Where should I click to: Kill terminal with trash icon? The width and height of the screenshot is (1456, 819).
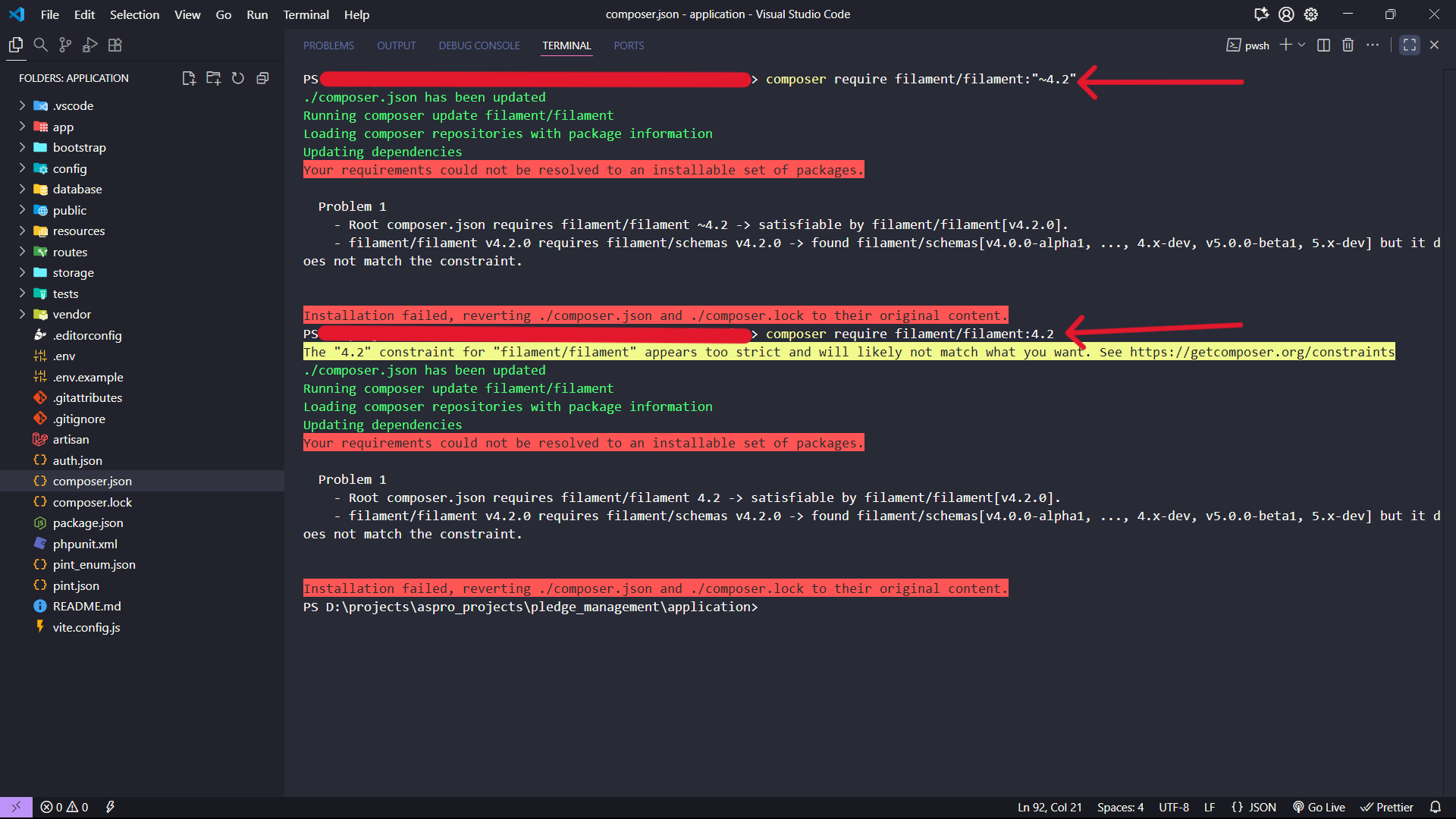(x=1348, y=45)
